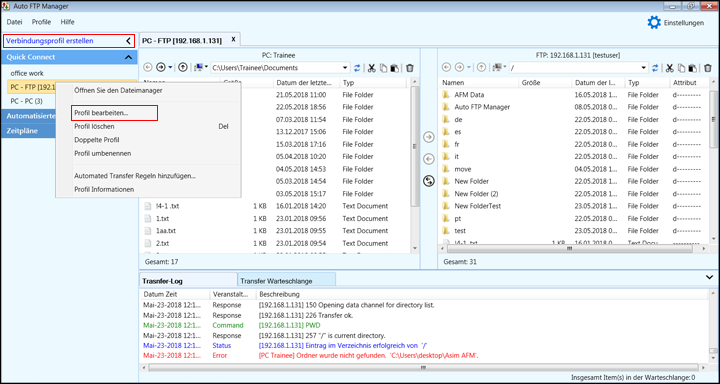Click the right-arrow transfer to FTP button
Image resolution: width=720 pixels, height=384 pixels.
(428, 137)
